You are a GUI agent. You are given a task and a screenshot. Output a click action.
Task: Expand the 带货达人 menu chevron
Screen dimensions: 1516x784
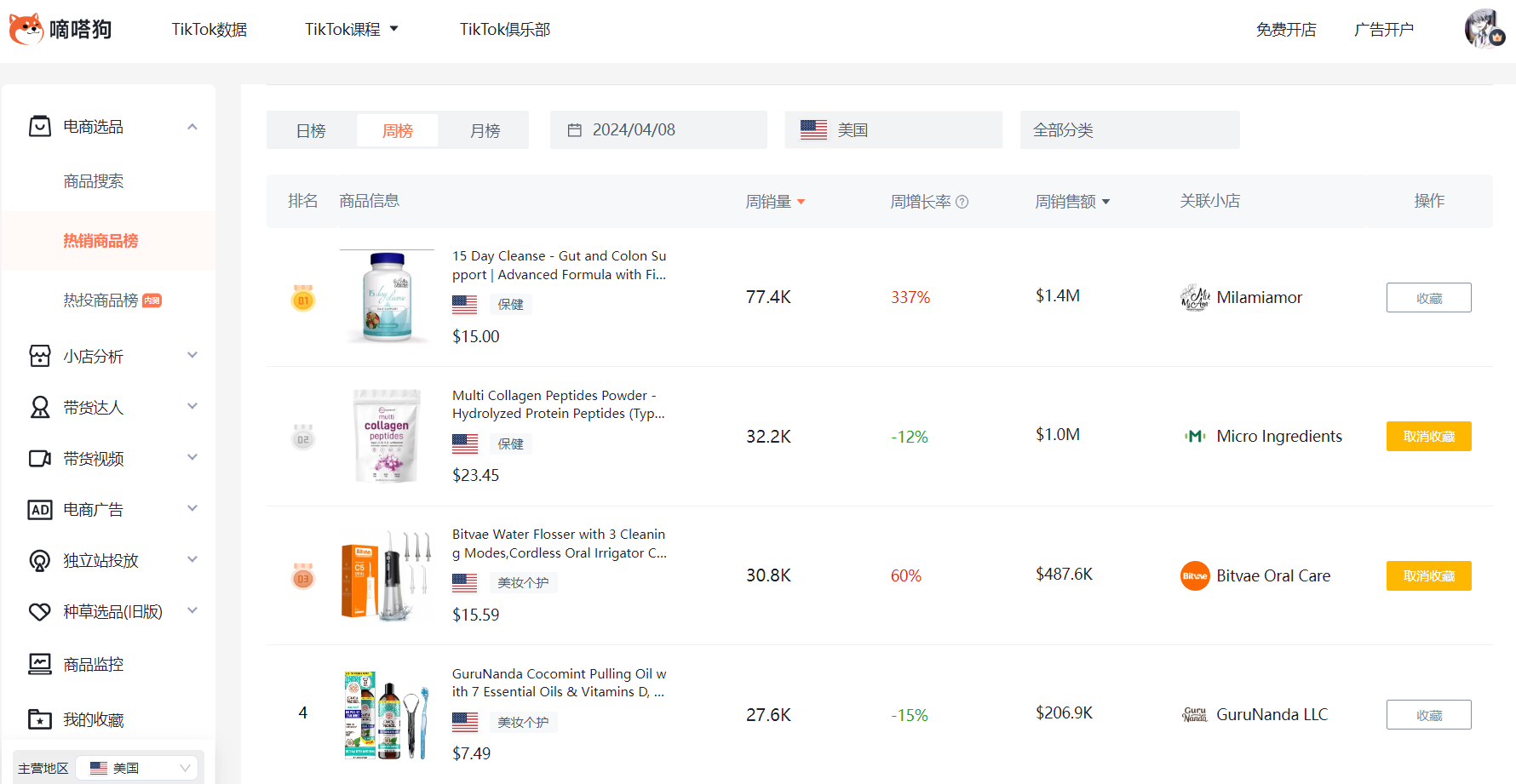click(192, 406)
